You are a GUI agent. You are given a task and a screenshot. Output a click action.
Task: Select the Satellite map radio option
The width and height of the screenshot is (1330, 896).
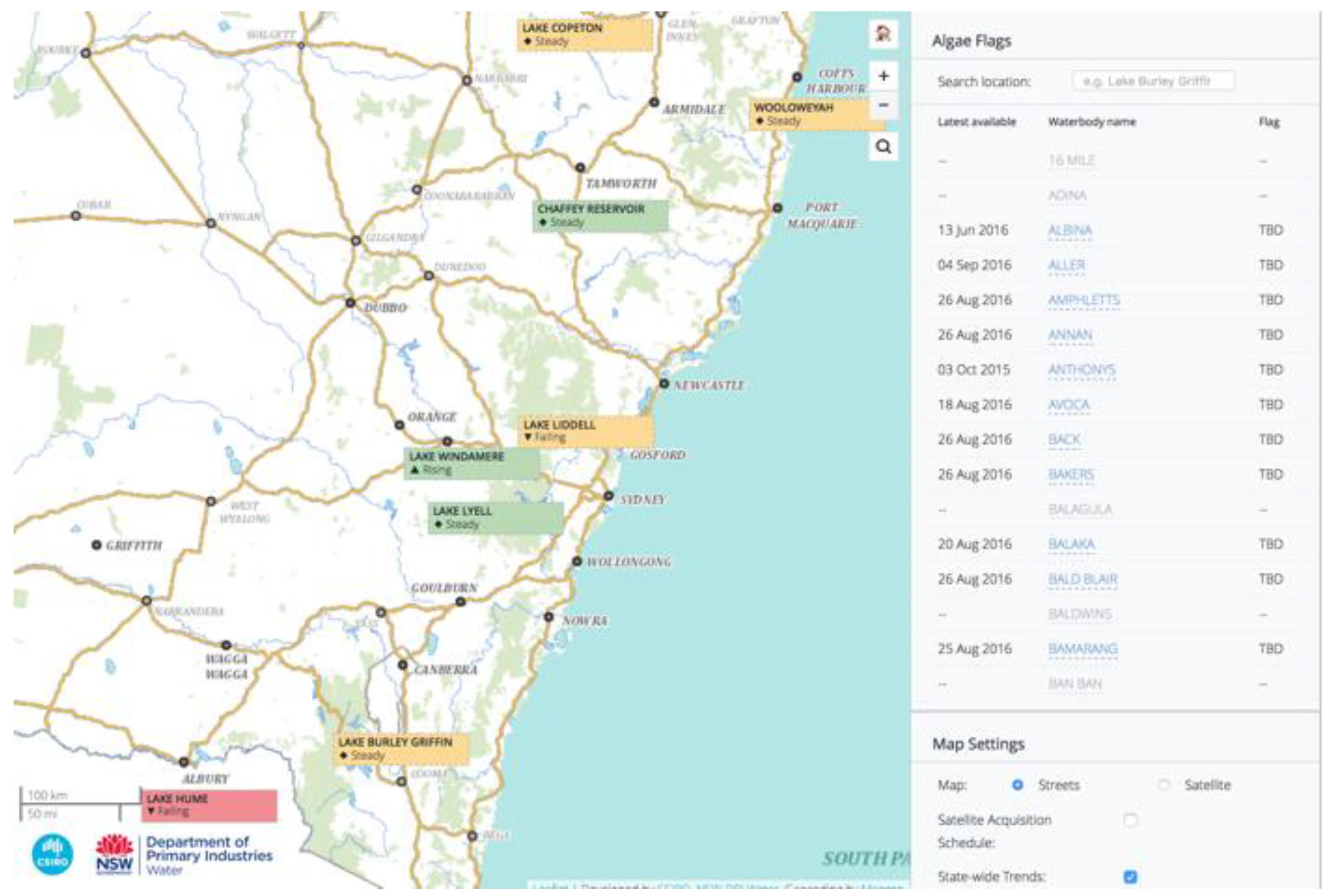[x=1163, y=785]
